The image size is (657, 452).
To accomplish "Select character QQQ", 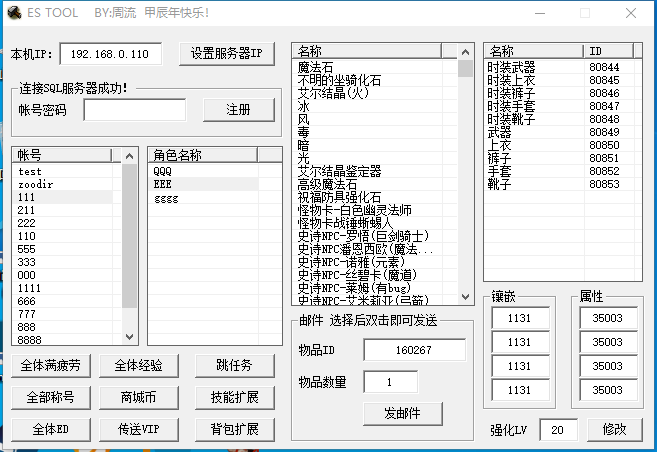I will [204, 171].
